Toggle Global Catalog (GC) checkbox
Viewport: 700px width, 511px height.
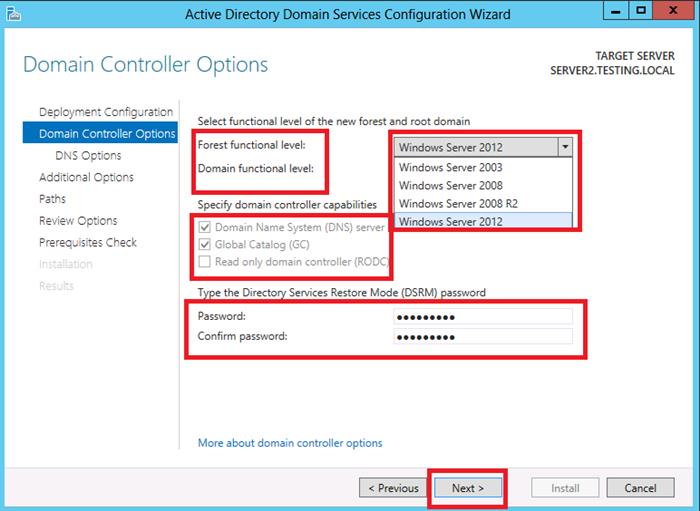(x=204, y=245)
